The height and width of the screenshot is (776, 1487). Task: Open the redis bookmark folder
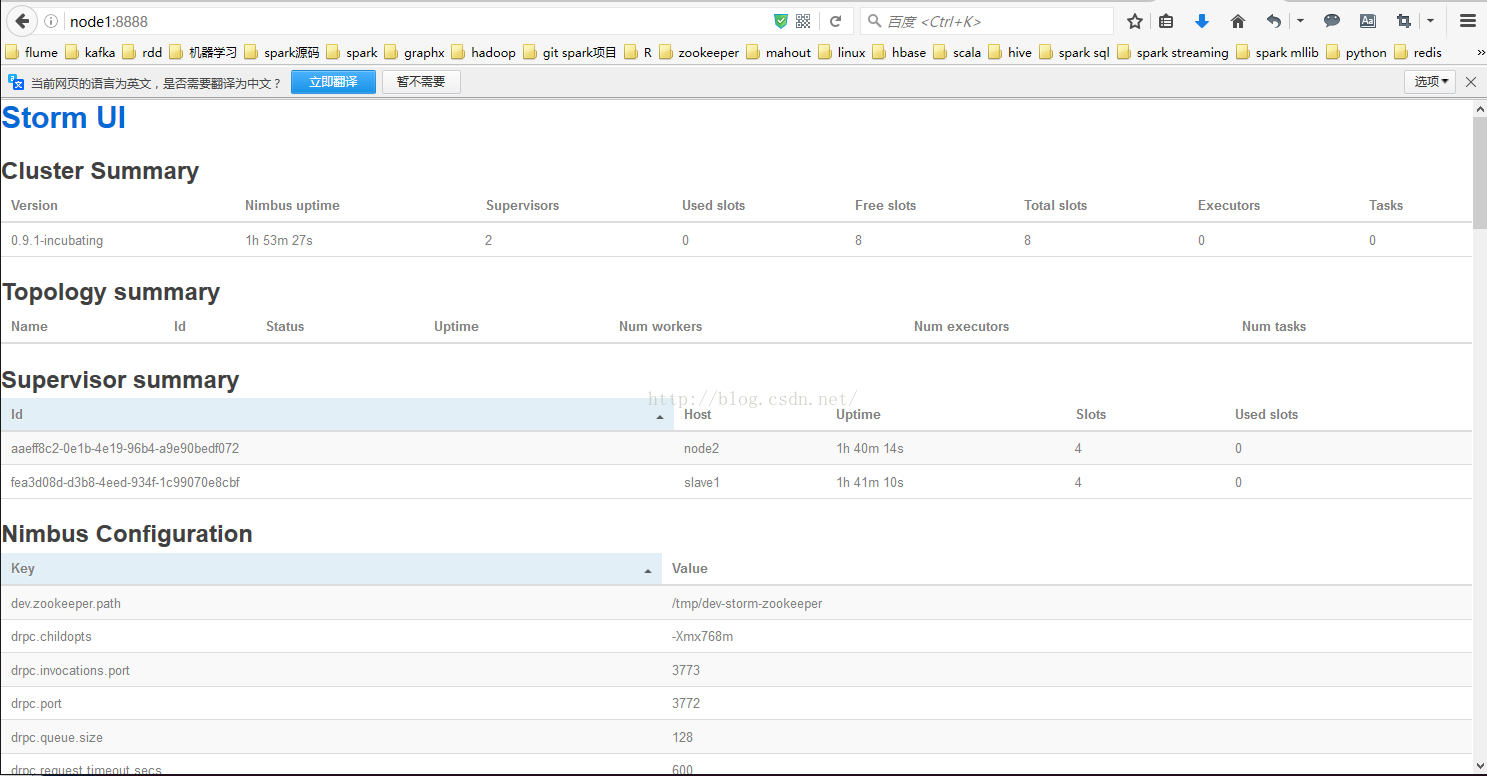click(1418, 53)
